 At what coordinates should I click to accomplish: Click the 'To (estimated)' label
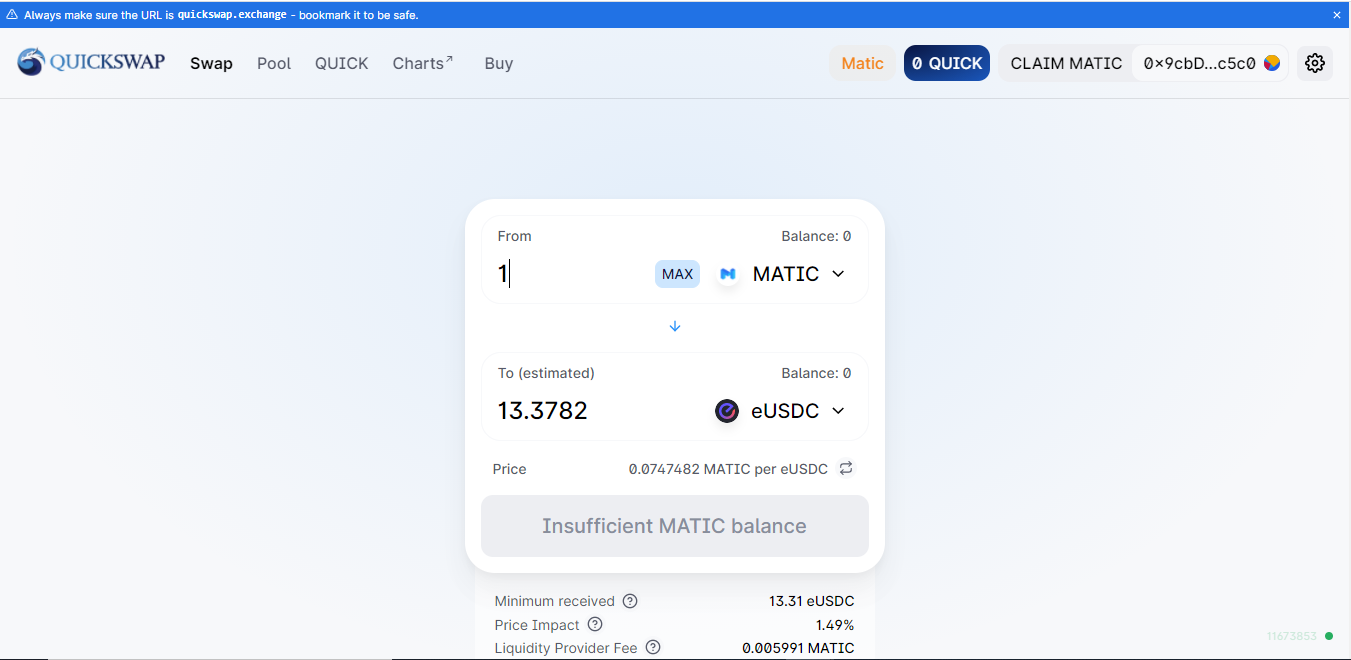546,373
